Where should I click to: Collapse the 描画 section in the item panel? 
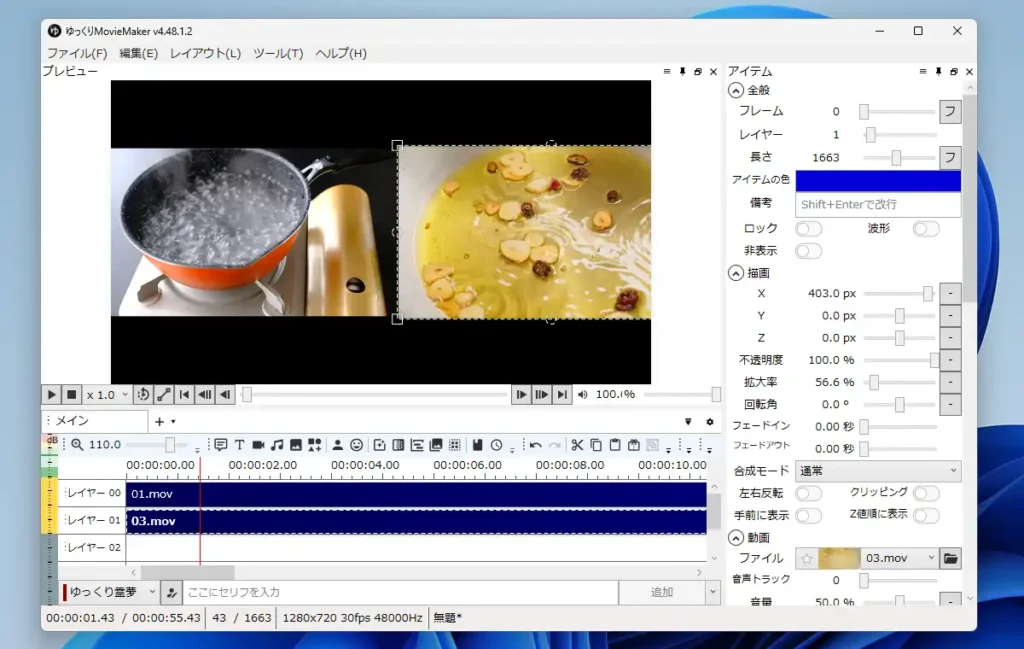[x=736, y=271]
